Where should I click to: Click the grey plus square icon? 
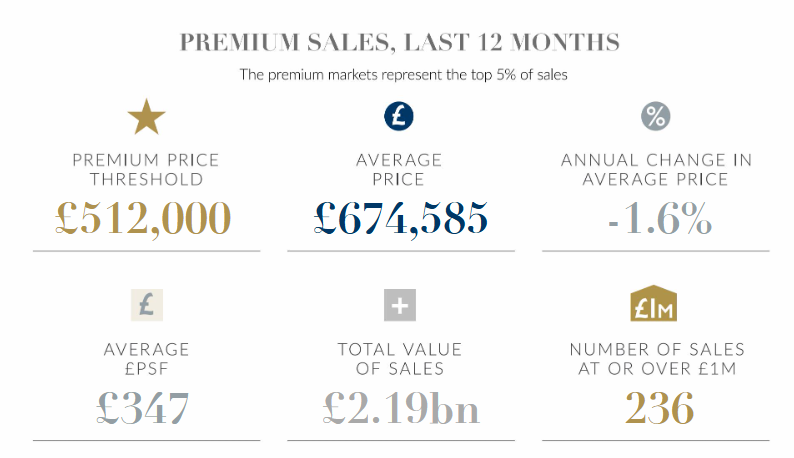(x=399, y=305)
